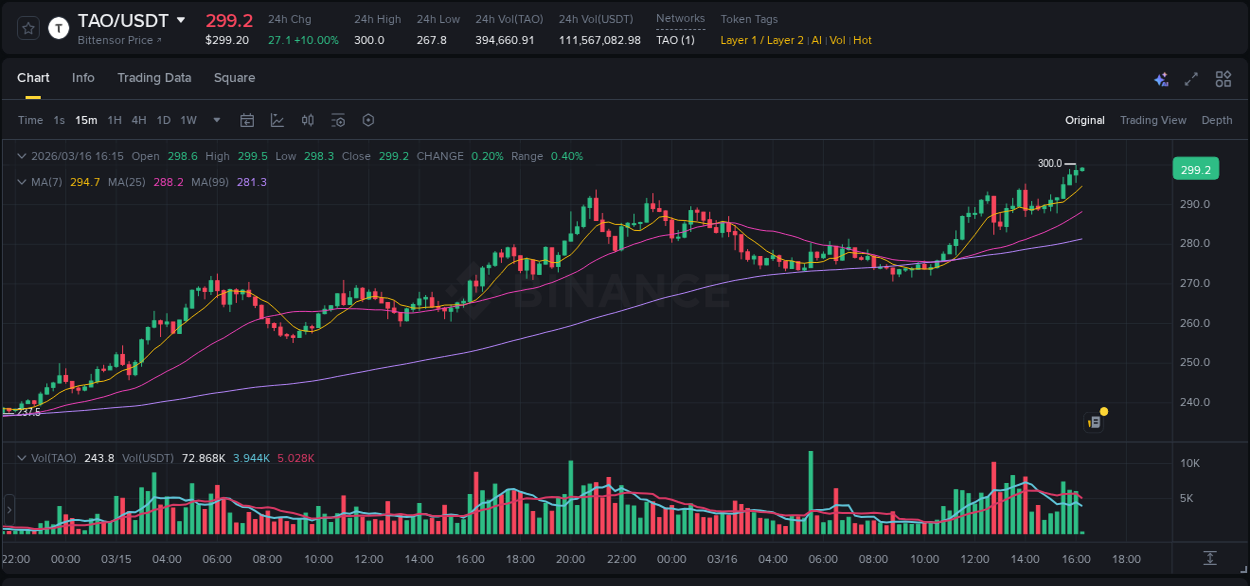The height and width of the screenshot is (586, 1250).
Task: Expand chart to fullscreen with arrow icon
Action: (1191, 78)
